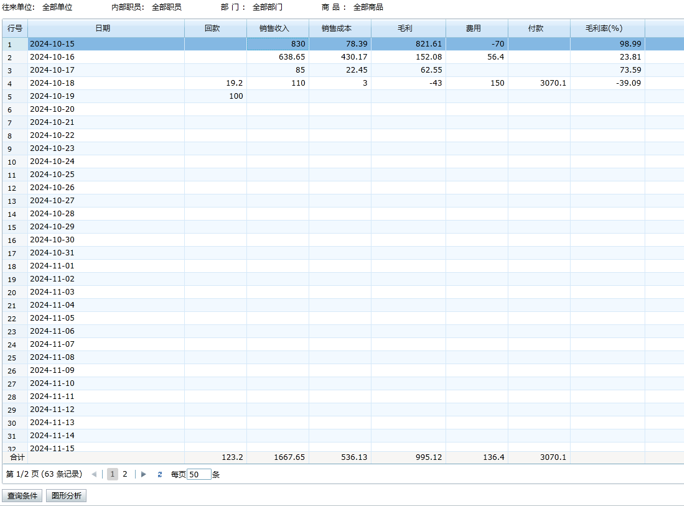Click the 销售成本 column header
Screen dimensions: 684x506
click(x=338, y=29)
